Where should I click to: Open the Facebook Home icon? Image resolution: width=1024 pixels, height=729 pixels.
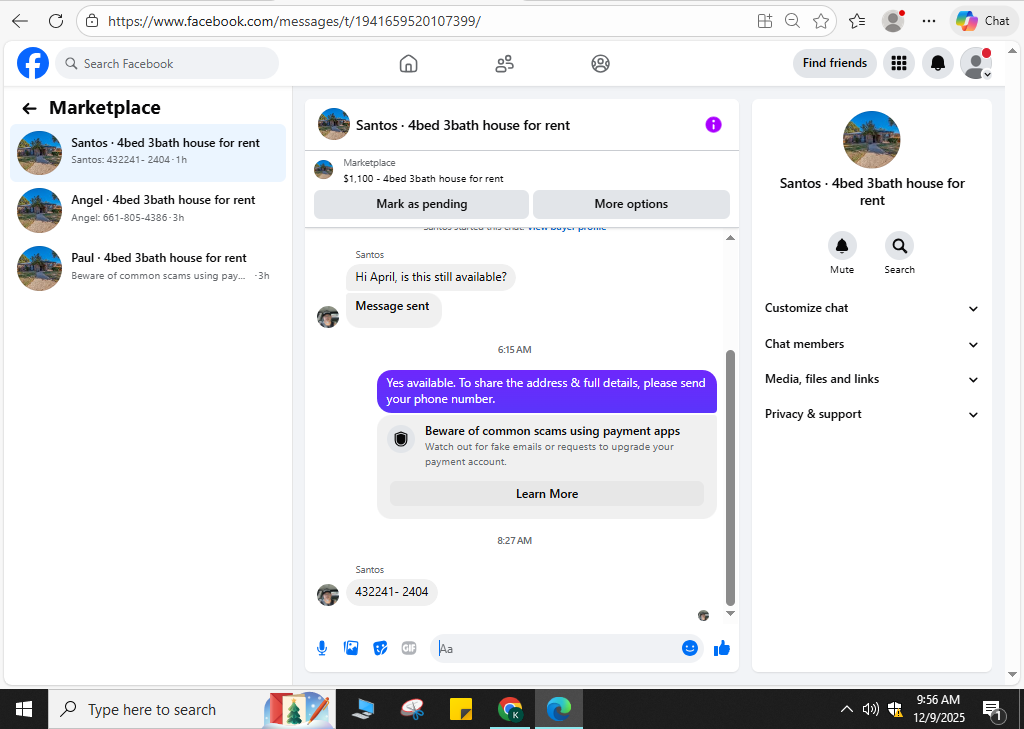point(408,63)
